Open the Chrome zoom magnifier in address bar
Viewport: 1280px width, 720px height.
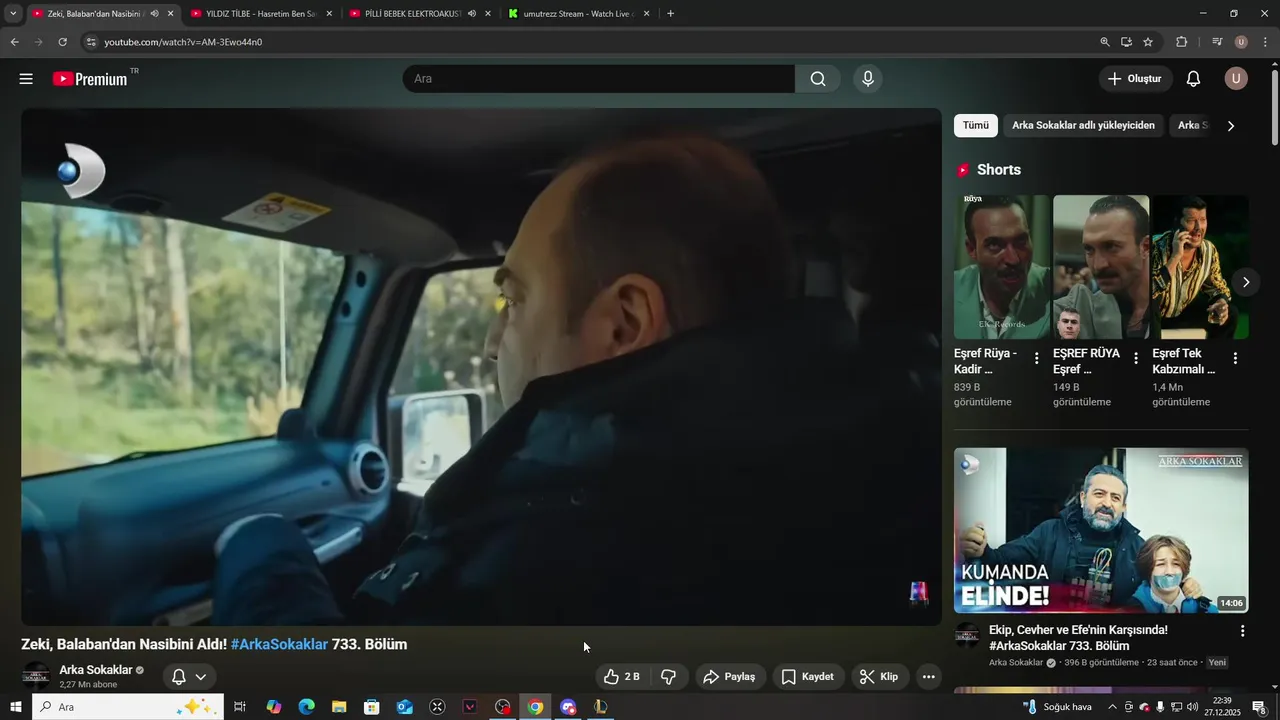click(1105, 42)
